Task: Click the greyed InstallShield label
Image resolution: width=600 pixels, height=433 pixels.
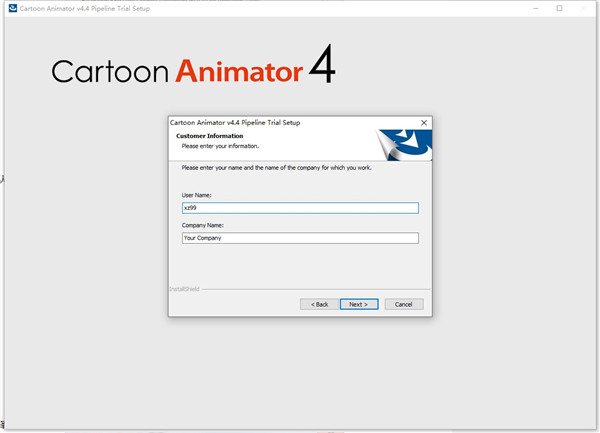Action: pos(185,289)
